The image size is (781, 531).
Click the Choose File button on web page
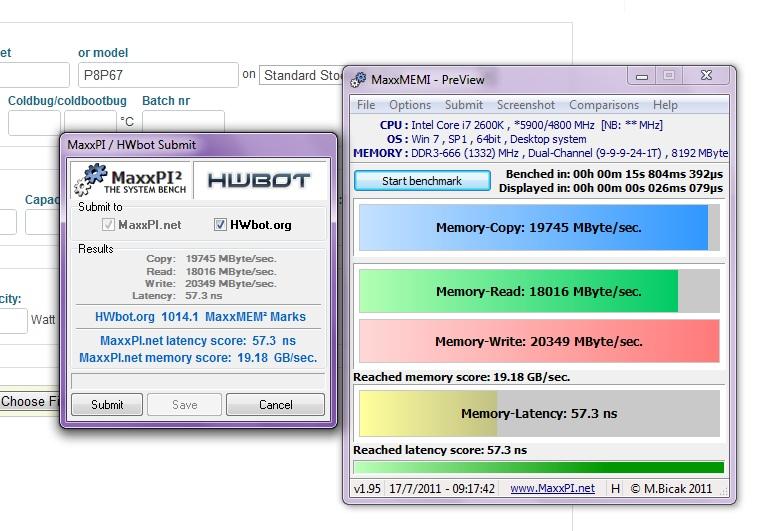click(29, 401)
